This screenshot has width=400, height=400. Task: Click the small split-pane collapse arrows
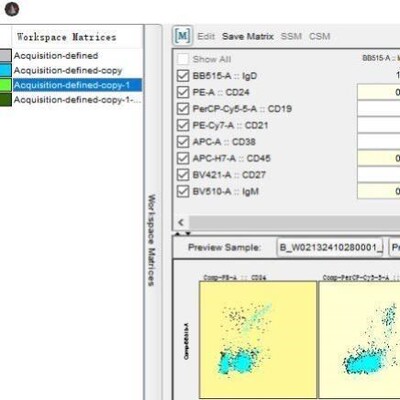tap(183, 234)
